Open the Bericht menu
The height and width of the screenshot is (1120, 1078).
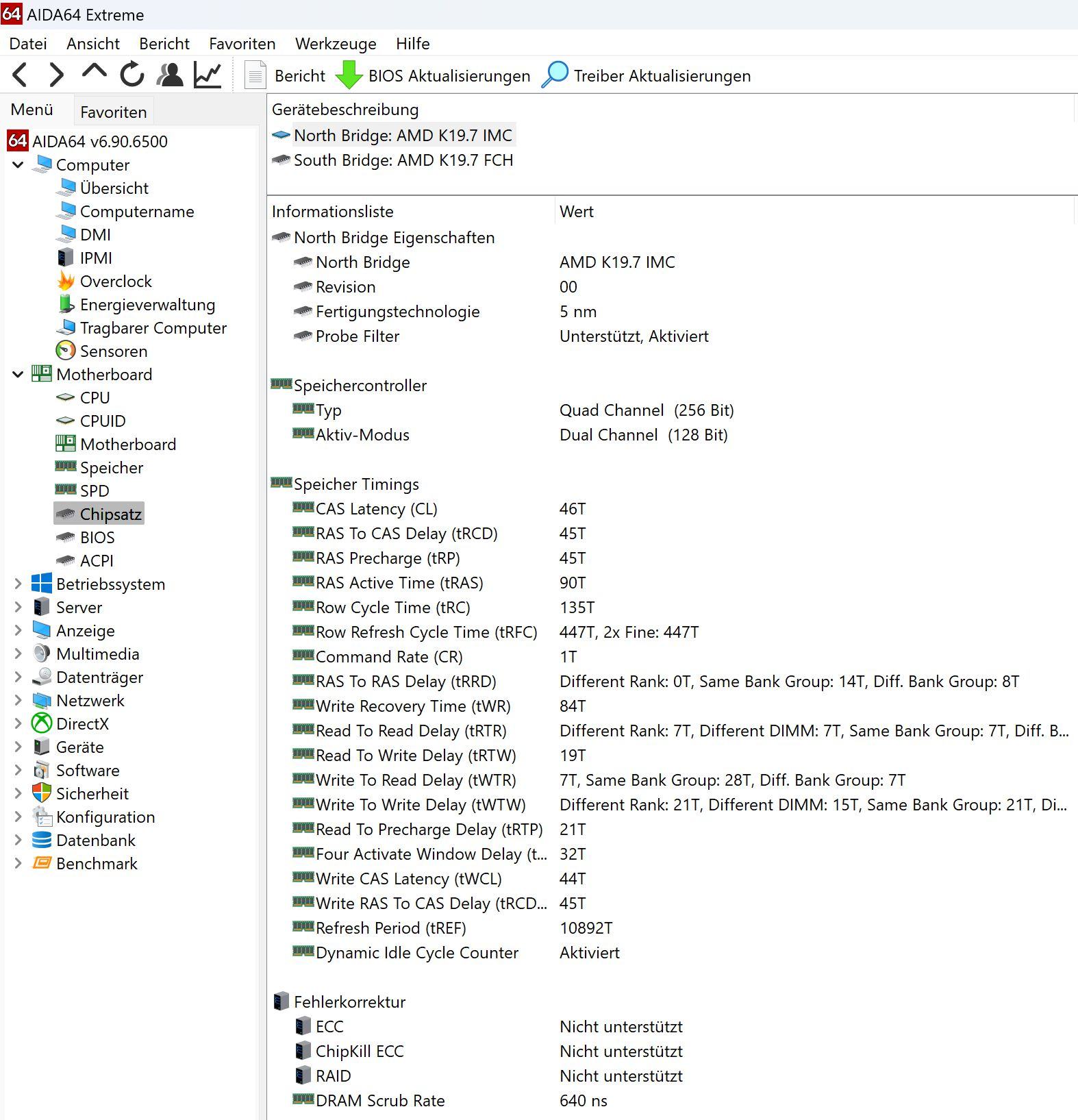coord(164,44)
